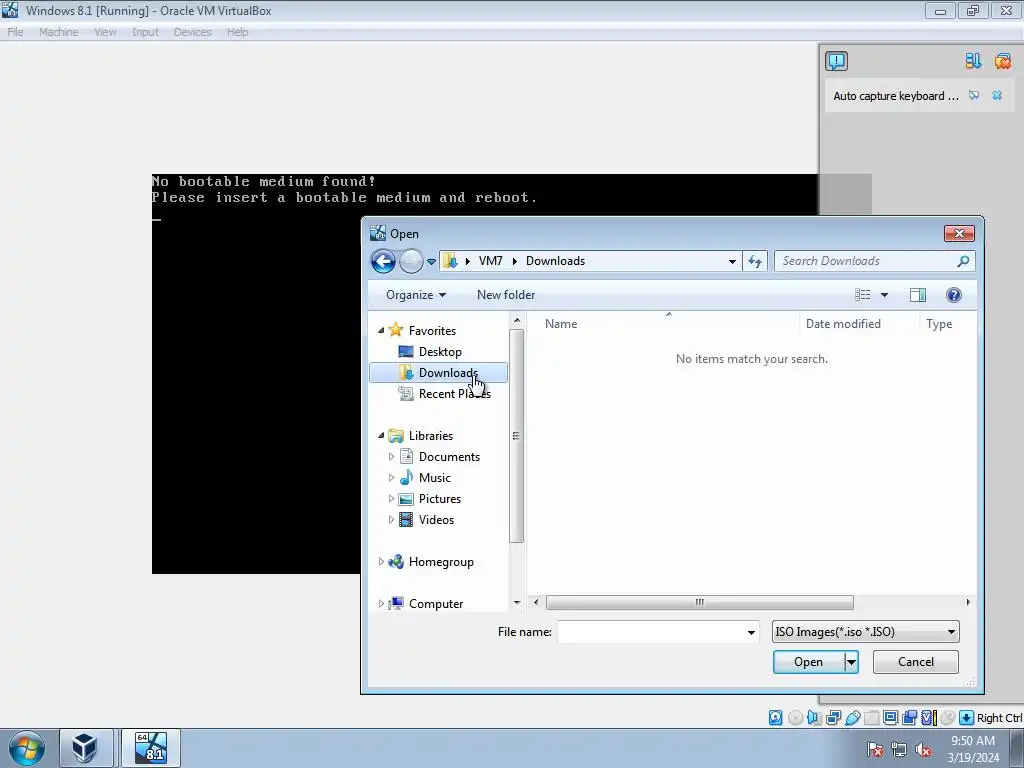The width and height of the screenshot is (1024, 768).
Task: Go back in Open dialog
Action: coord(383,261)
